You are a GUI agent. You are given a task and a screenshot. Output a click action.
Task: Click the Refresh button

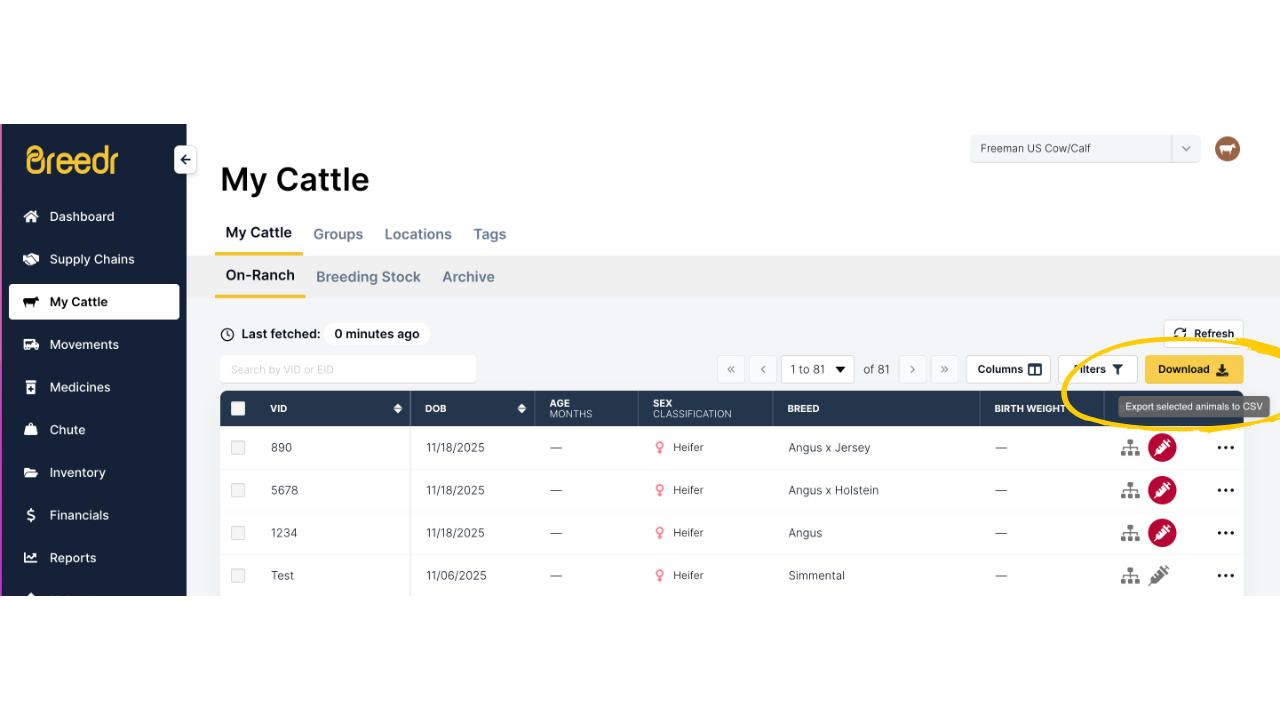(1203, 334)
